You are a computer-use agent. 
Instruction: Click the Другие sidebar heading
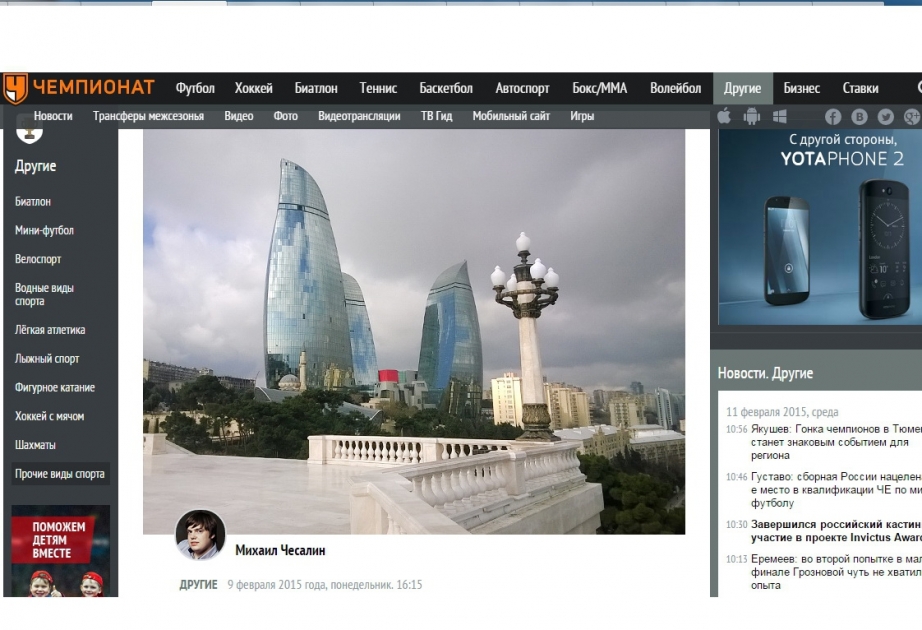click(35, 166)
